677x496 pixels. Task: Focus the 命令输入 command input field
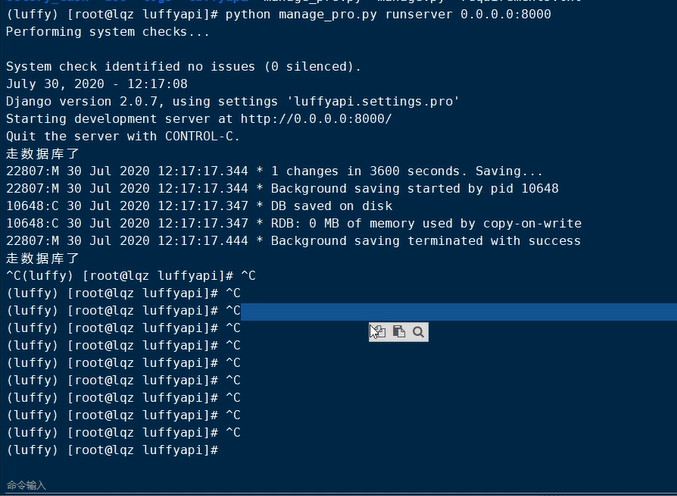(x=300, y=485)
